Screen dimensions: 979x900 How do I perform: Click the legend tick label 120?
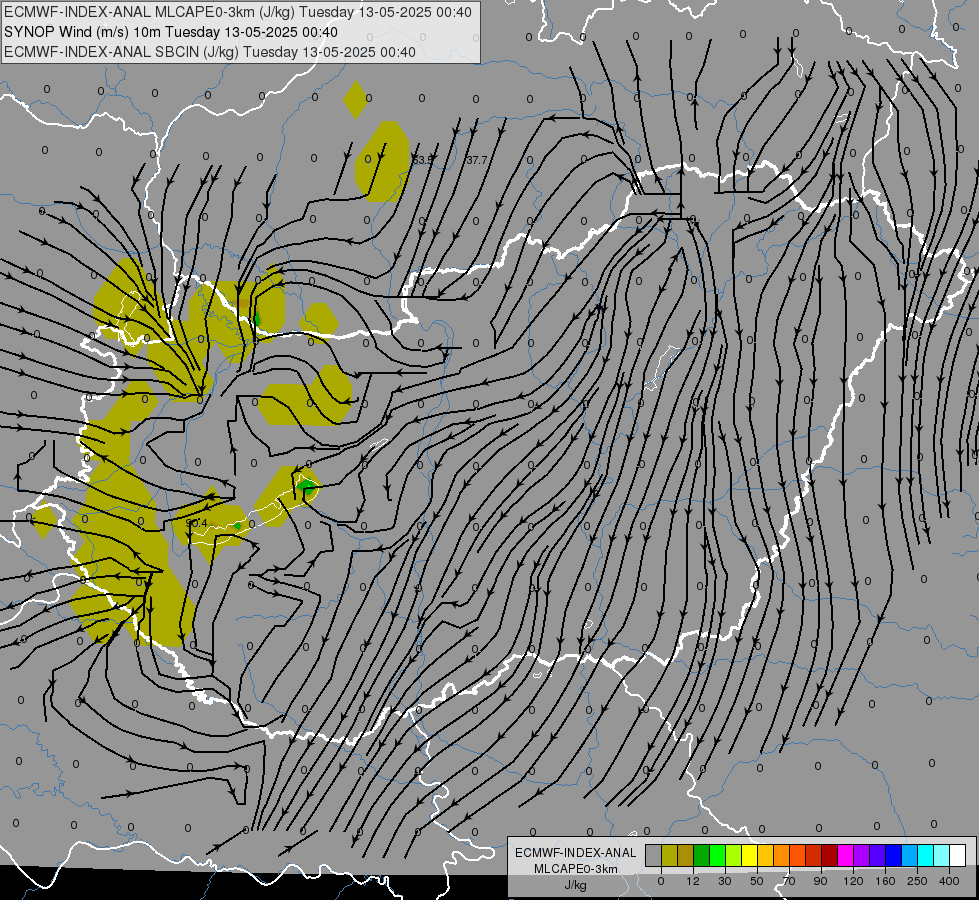853,881
